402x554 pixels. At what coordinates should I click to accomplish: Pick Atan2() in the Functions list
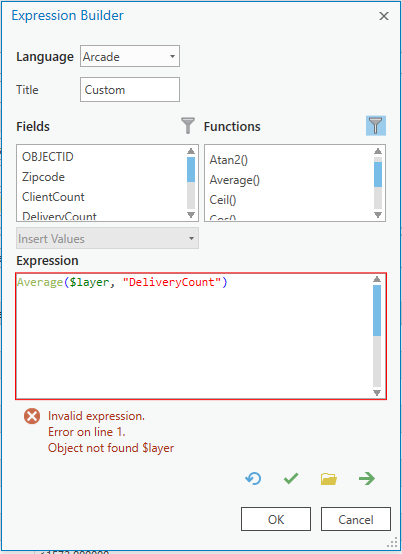click(229, 160)
